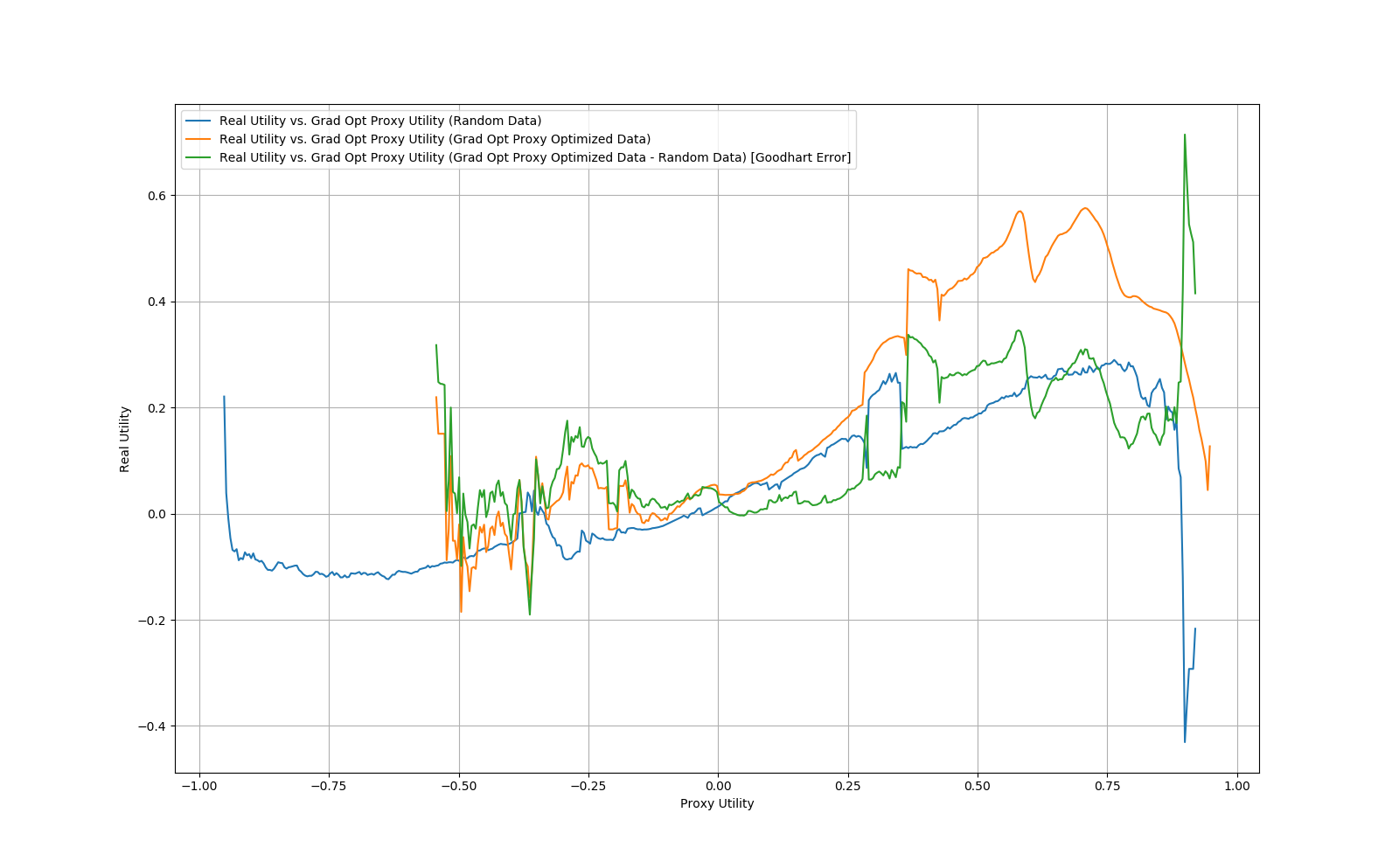Viewport: 1399px width, 868px height.
Task: Click the 0.50 x-axis tick label
Action: click(x=978, y=786)
